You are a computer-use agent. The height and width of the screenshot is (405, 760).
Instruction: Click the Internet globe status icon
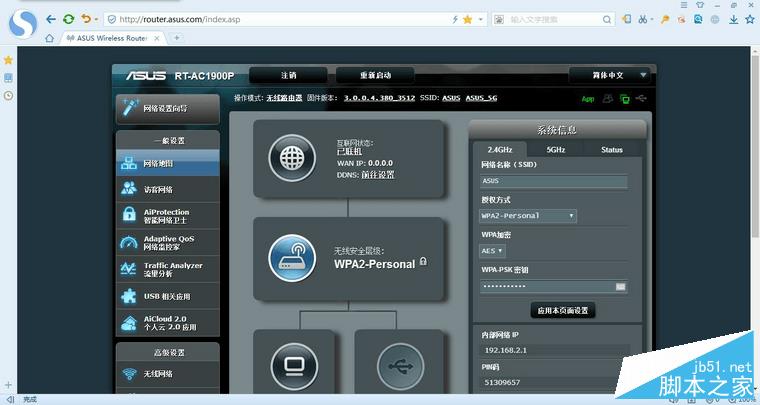292,158
